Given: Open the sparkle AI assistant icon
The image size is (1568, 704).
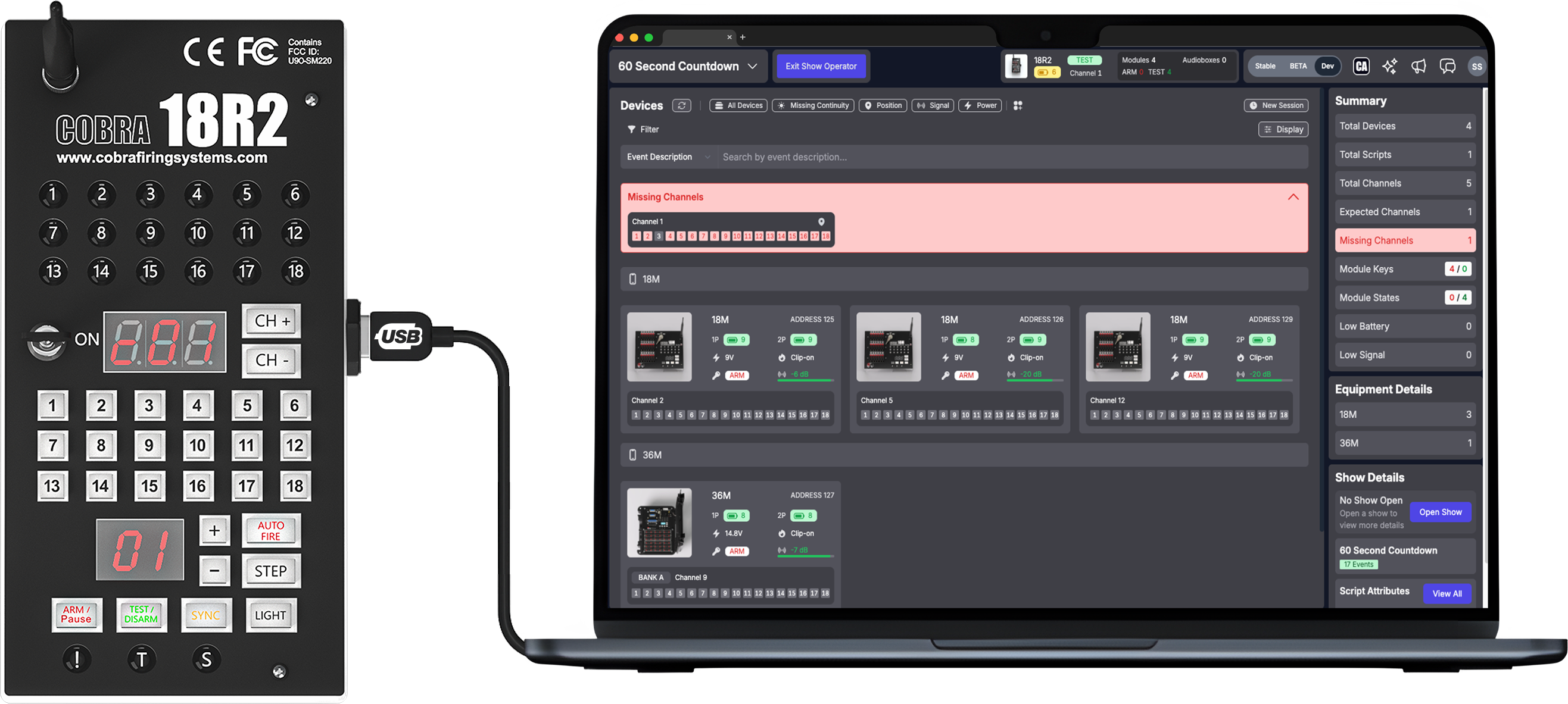Looking at the screenshot, I should pyautogui.click(x=1390, y=66).
